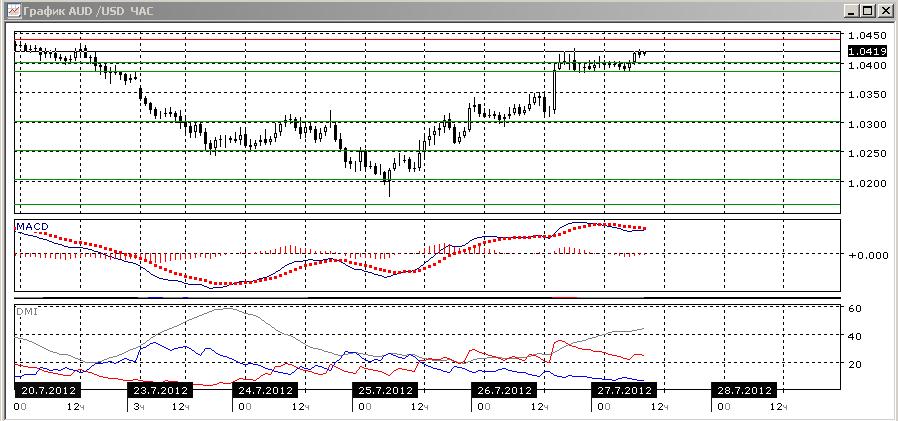Click the 1.0300 price axis label
This screenshot has height=421, width=898.
(866, 124)
